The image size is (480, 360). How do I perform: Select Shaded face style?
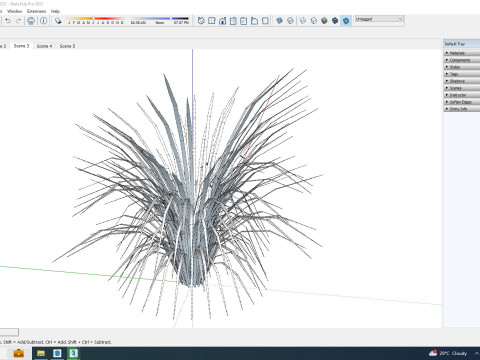(x=324, y=21)
